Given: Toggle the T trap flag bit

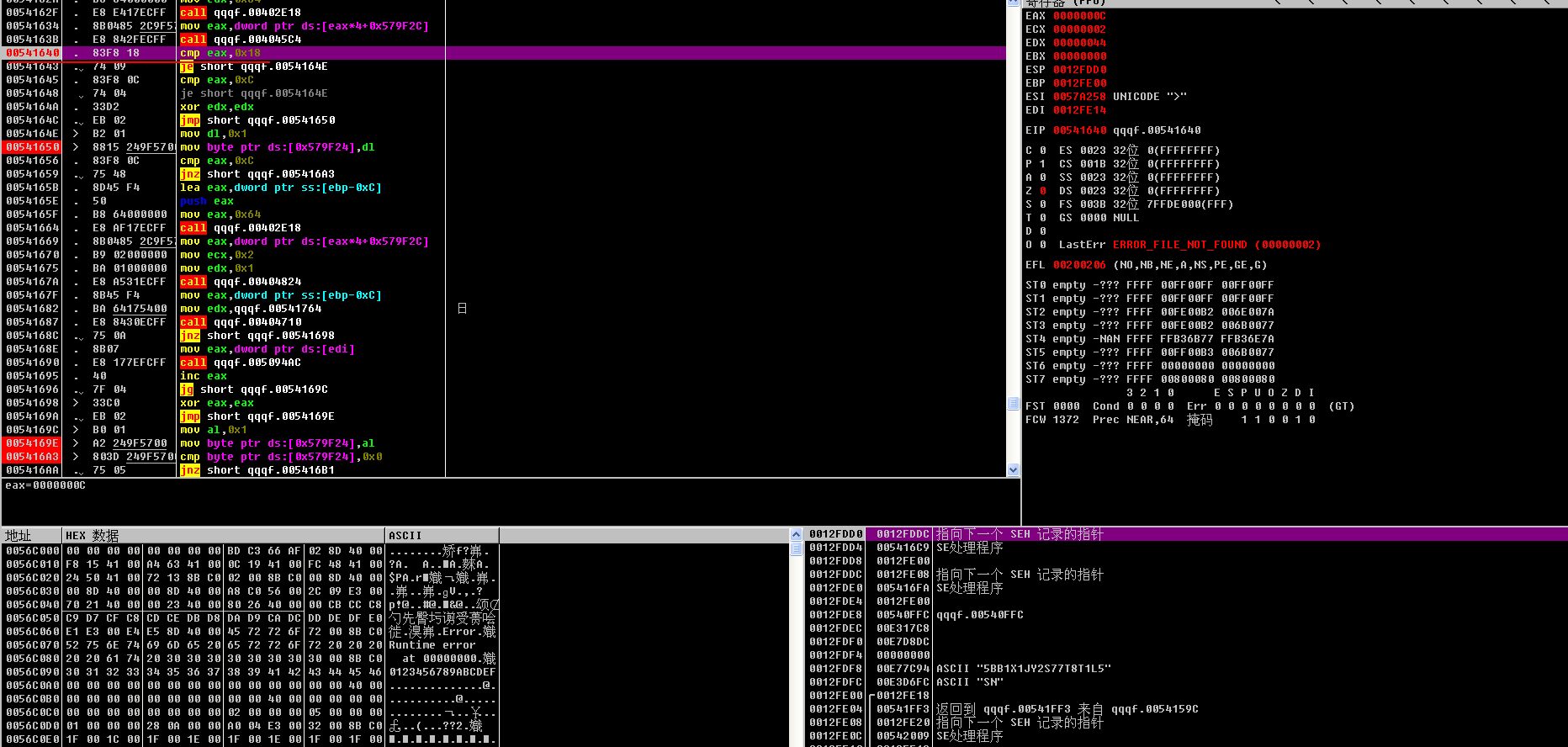Looking at the screenshot, I should (1042, 218).
